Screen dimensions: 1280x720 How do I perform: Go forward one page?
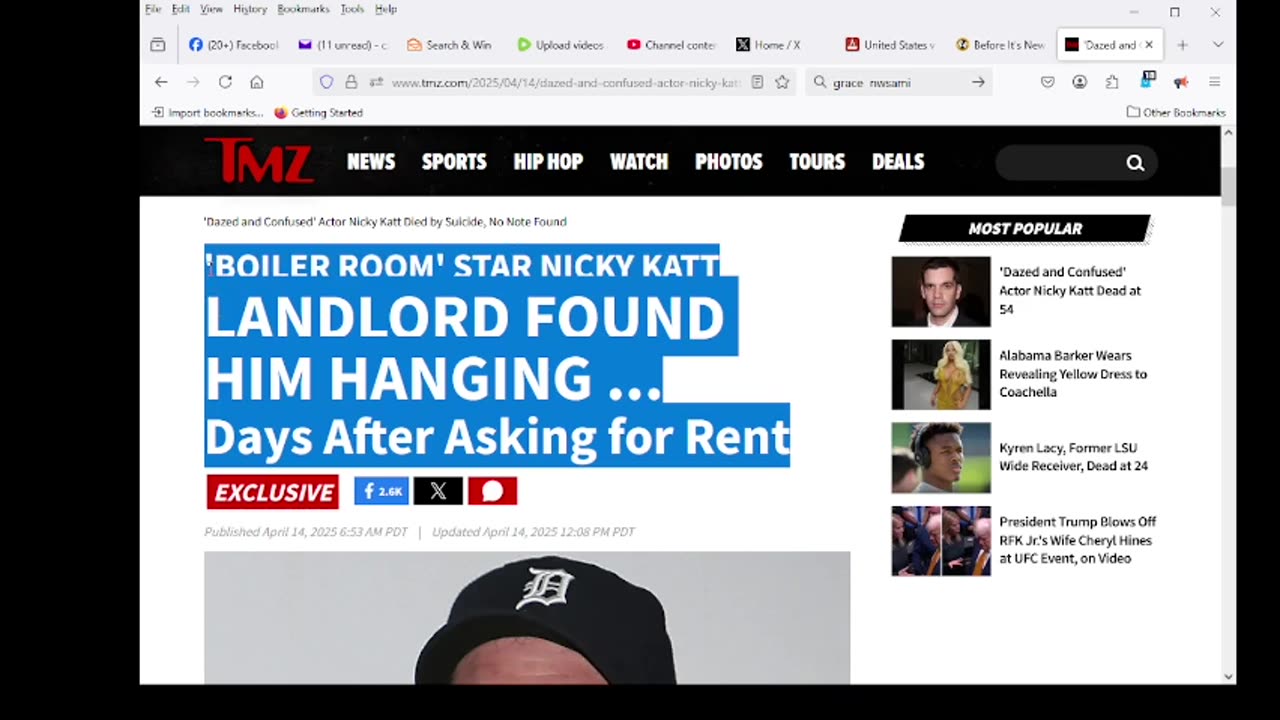[x=193, y=82]
